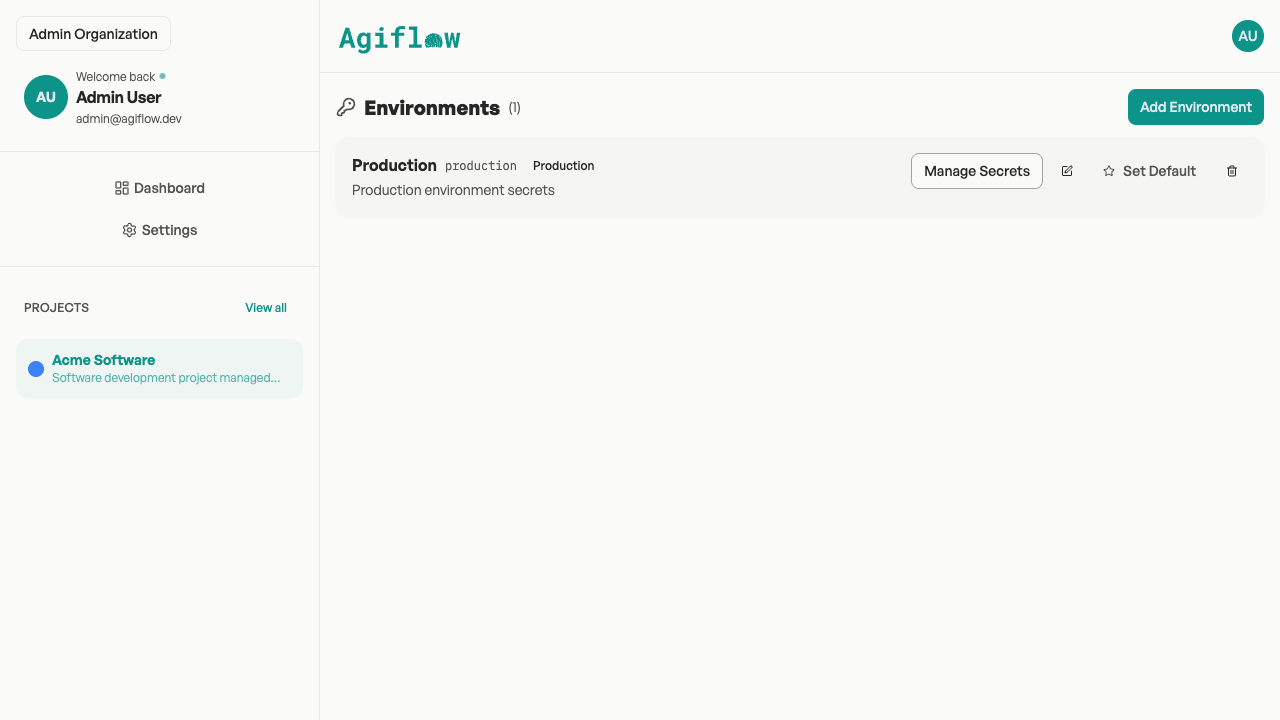The width and height of the screenshot is (1280, 720).
Task: Click the Production environment name
Action: coord(394,165)
